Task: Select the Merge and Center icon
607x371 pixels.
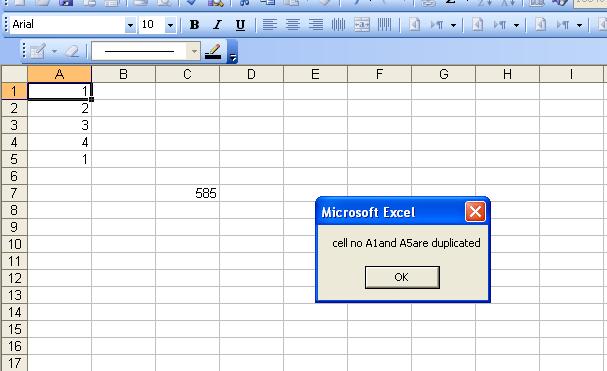Action: tap(362, 25)
